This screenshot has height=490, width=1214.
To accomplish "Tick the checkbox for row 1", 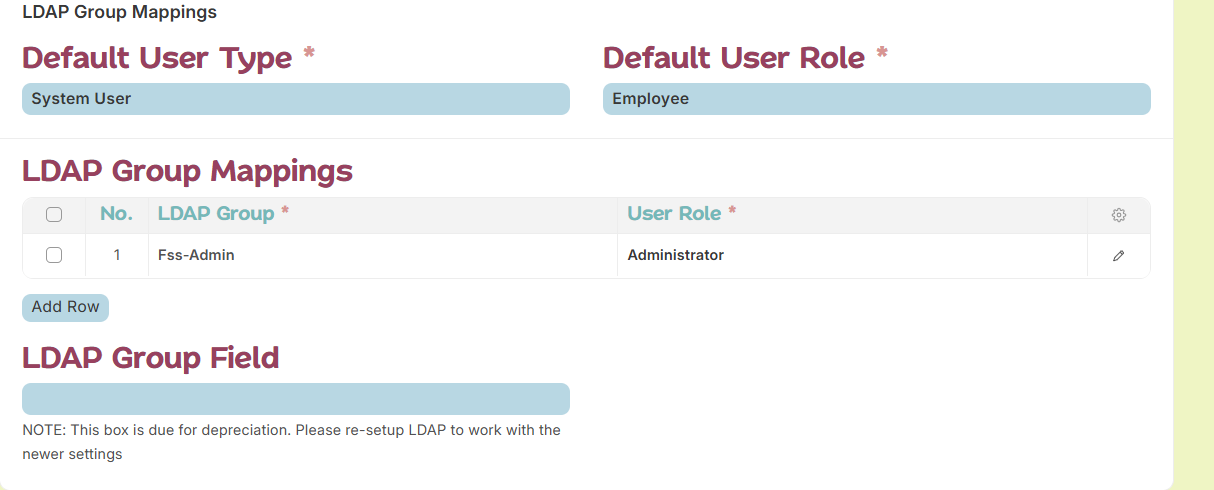I will [x=54, y=255].
